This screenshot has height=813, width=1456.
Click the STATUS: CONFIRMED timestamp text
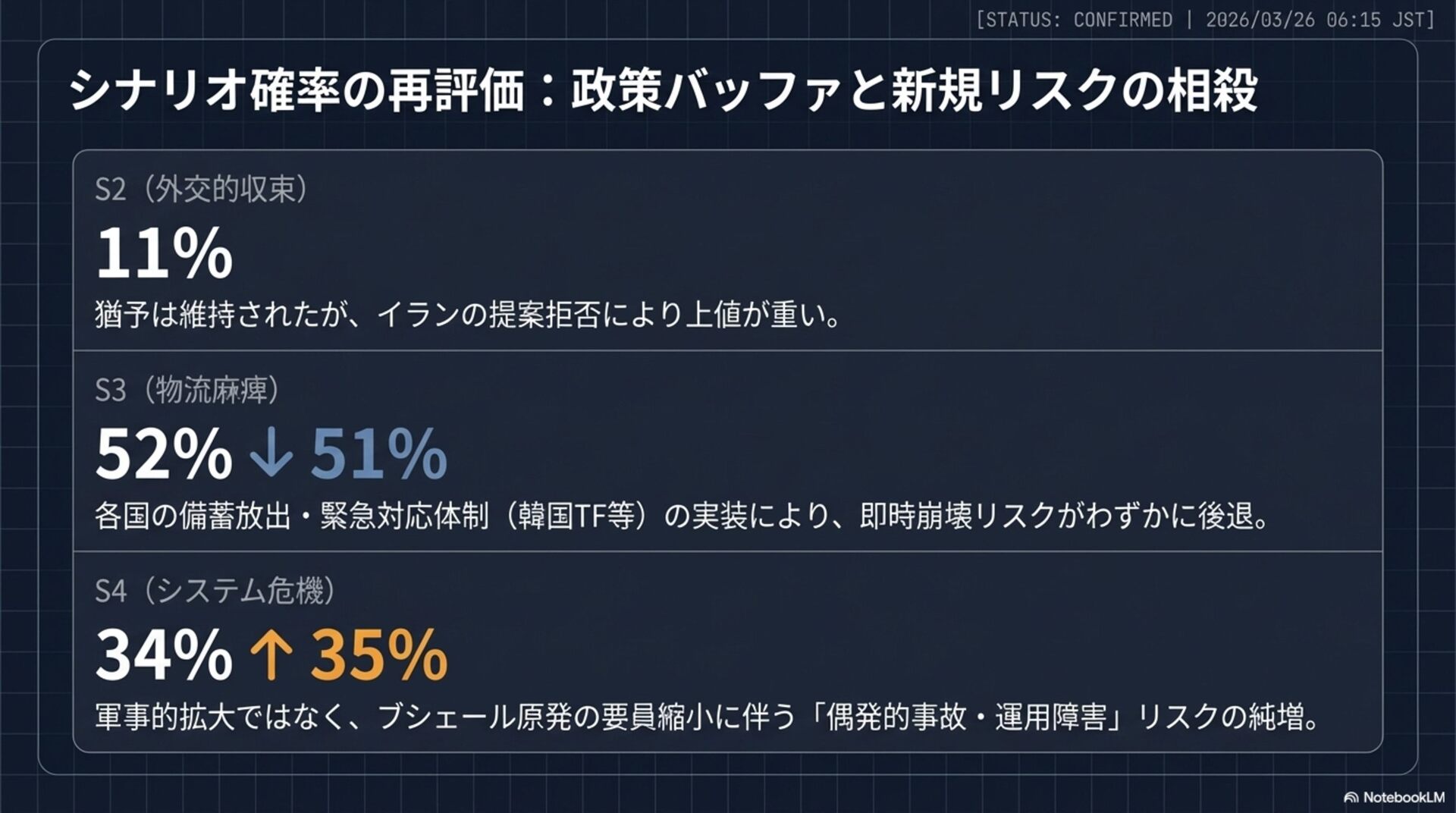1205,20
